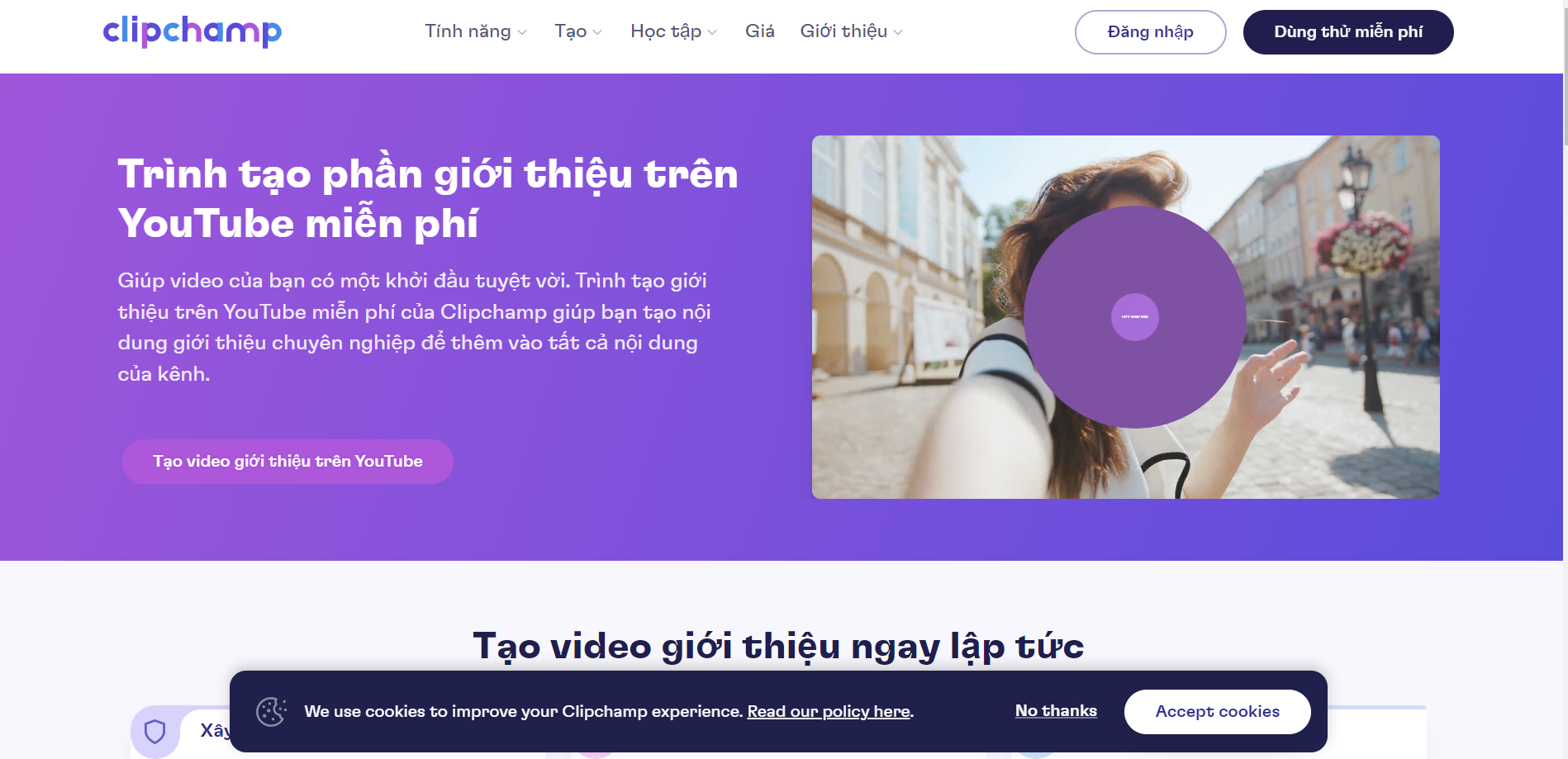
Task: Open the Tạo menu
Action: 578,31
